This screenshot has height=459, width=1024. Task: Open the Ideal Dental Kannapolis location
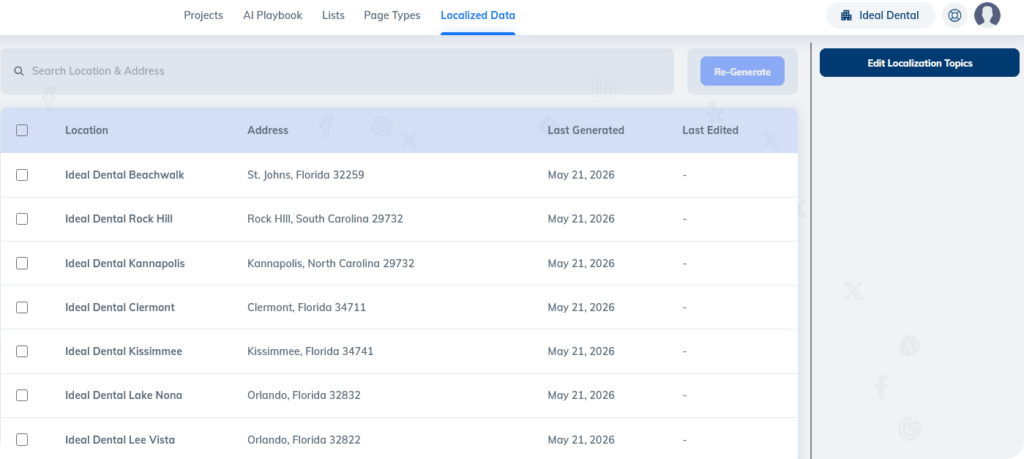click(125, 263)
